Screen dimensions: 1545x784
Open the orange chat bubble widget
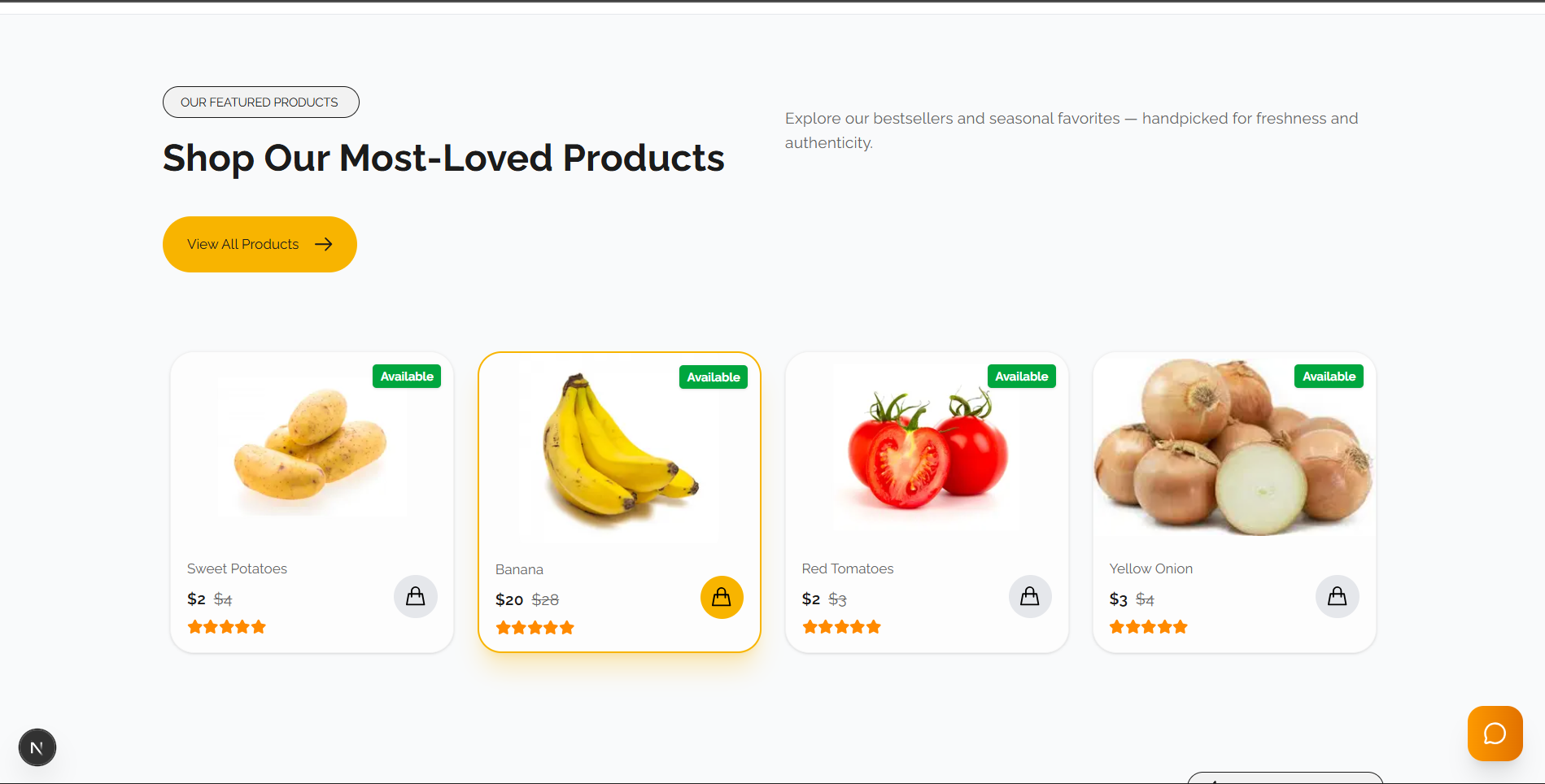1495,734
